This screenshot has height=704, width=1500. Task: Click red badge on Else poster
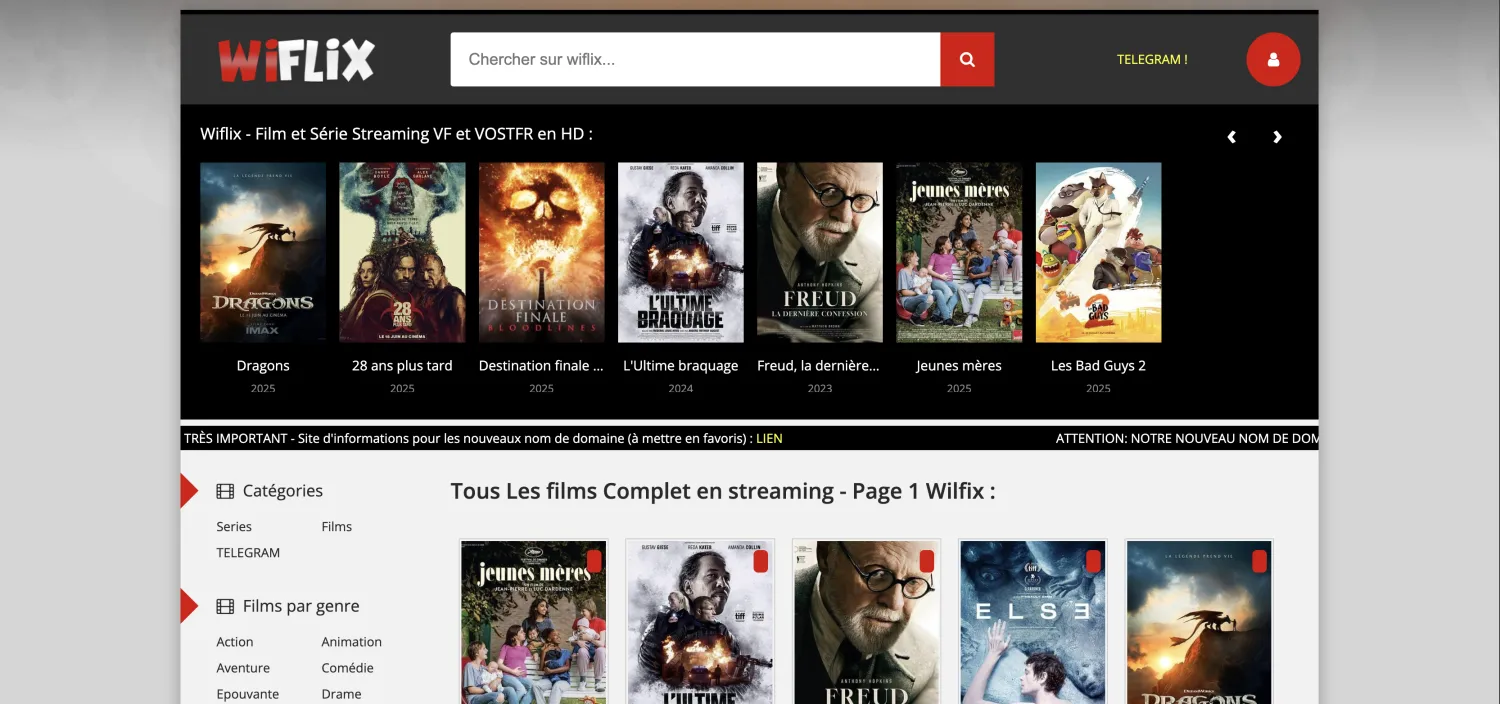[1093, 561]
